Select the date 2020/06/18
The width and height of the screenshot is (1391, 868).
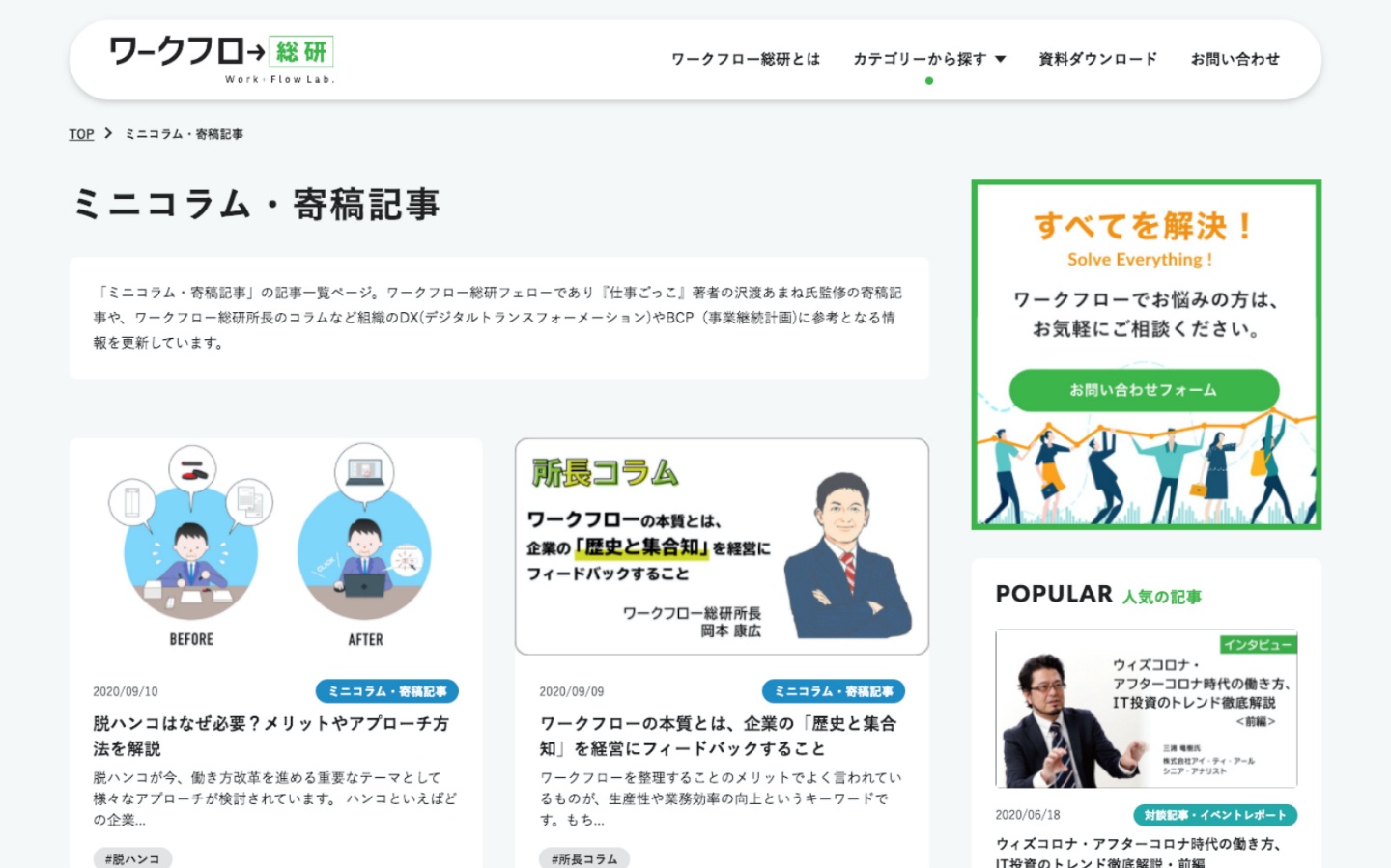coord(1028,815)
